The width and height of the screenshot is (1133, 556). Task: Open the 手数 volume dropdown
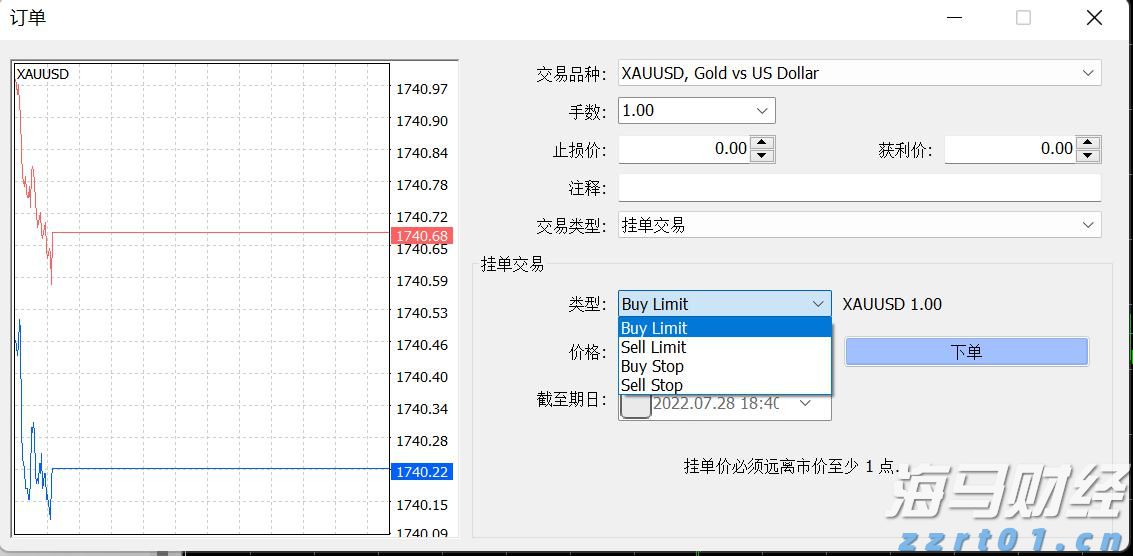pyautogui.click(x=762, y=111)
